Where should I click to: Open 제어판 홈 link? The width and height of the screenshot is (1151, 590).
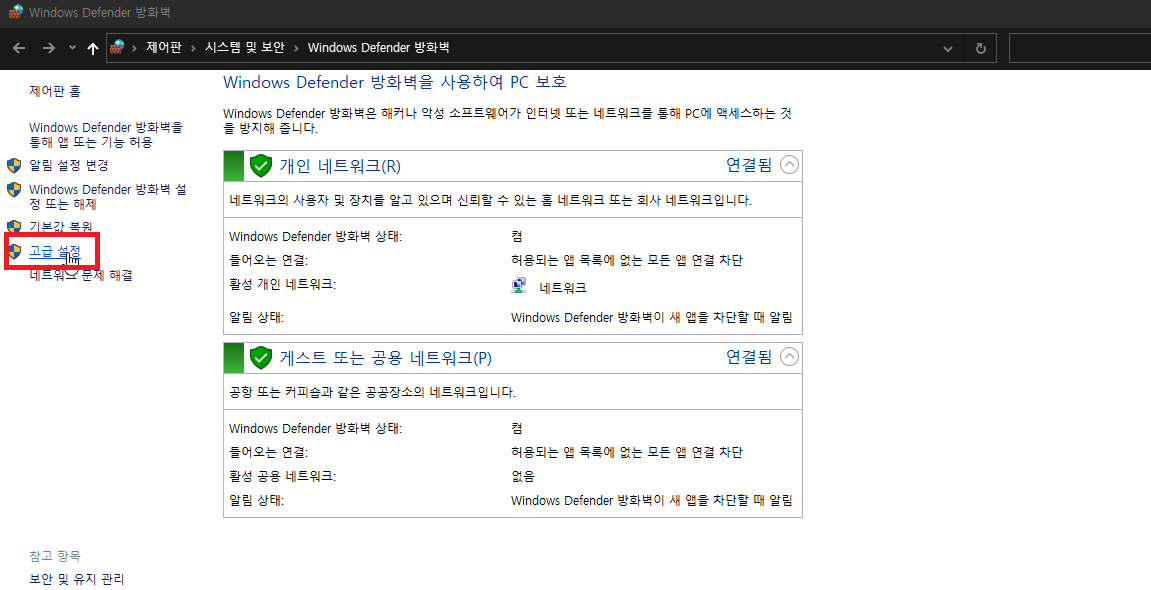click(x=55, y=91)
